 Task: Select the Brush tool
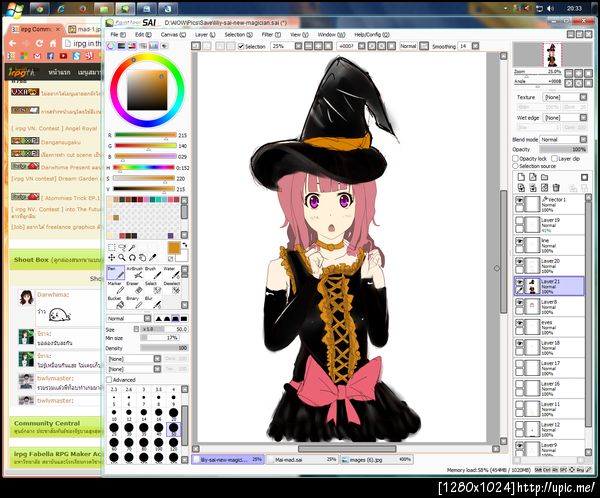point(152,273)
